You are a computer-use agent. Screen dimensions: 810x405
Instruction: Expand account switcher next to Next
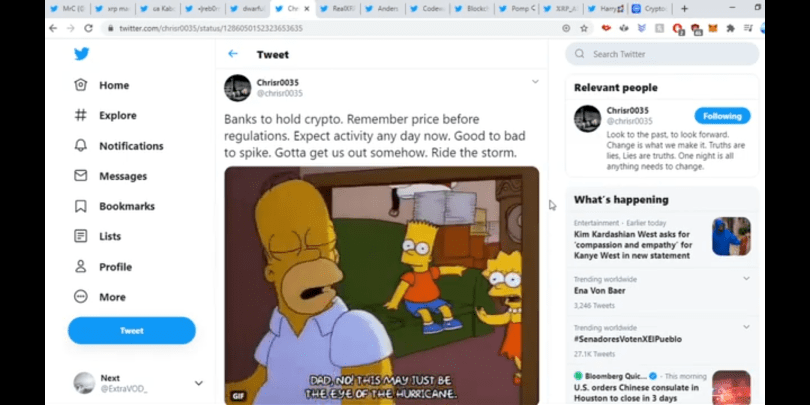pos(198,383)
